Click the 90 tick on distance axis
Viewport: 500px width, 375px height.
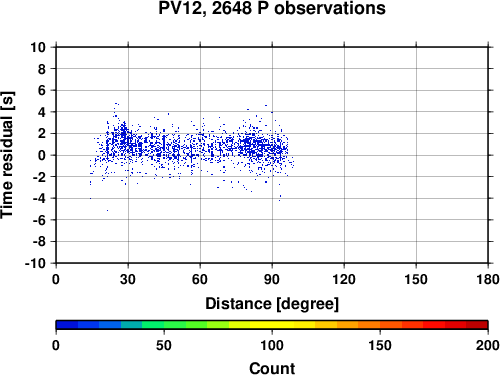point(272,279)
